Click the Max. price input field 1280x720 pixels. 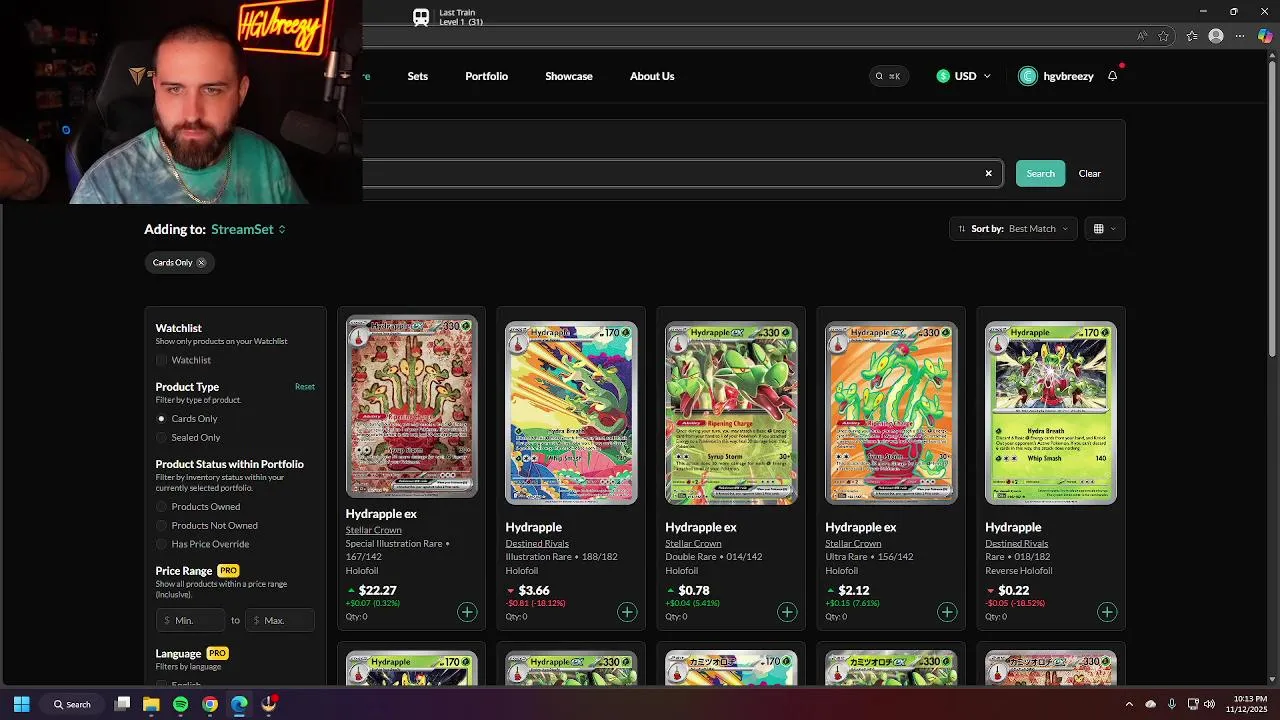281,620
